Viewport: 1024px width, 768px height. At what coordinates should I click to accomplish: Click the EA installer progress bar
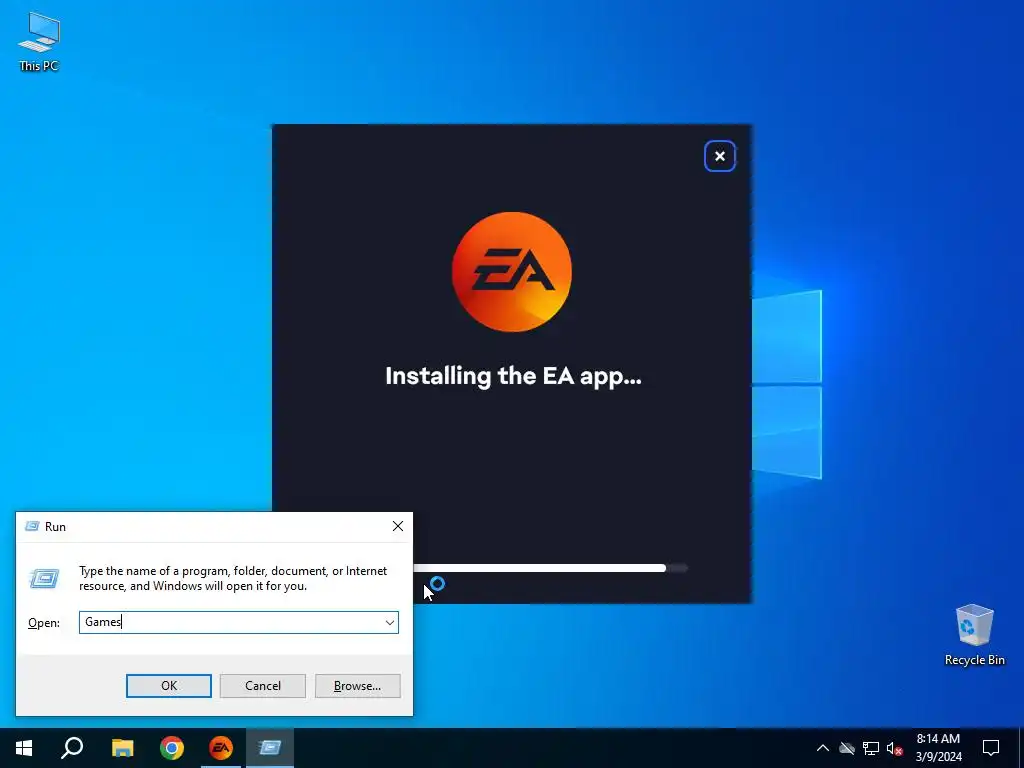pos(550,568)
